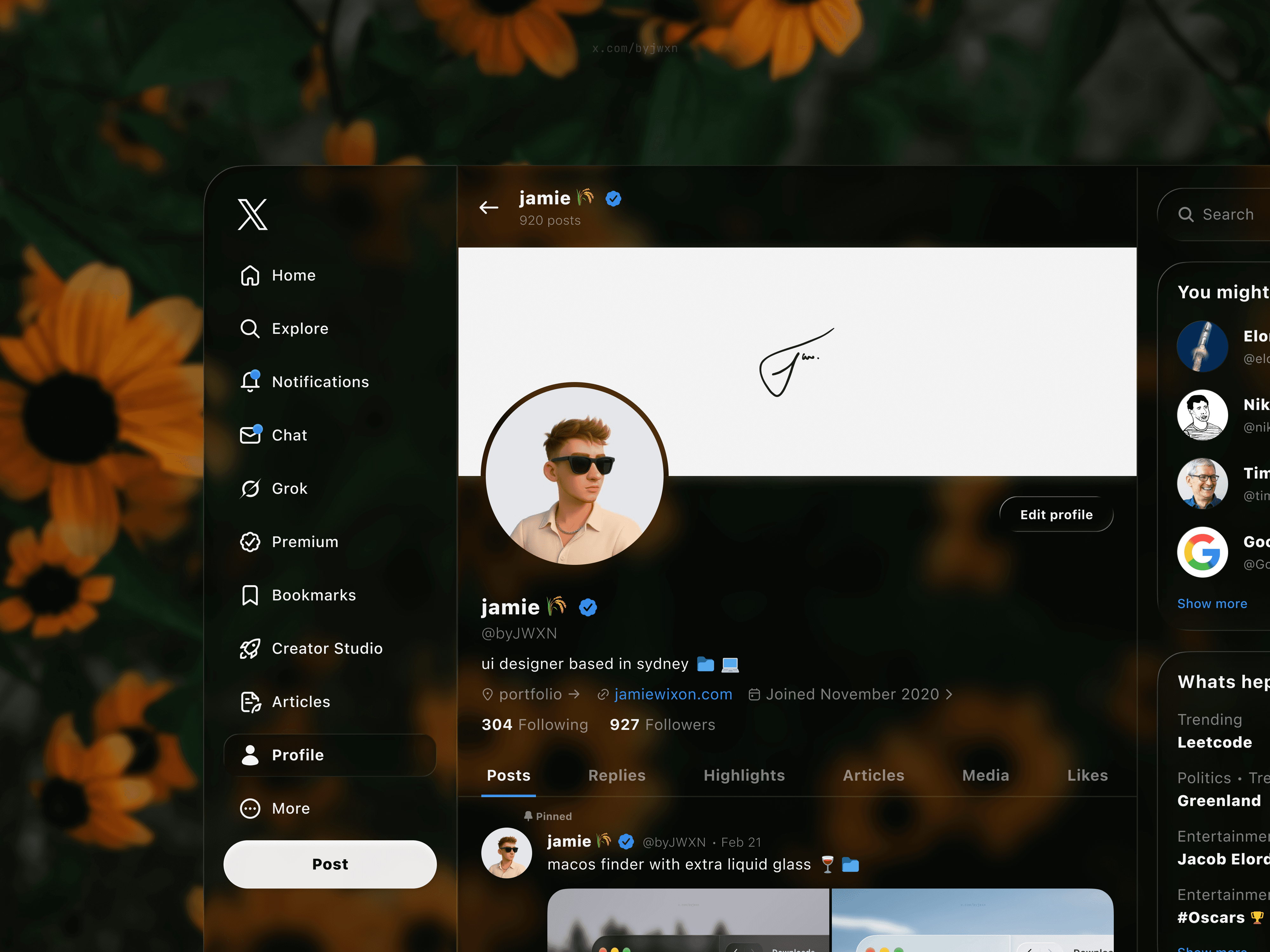Expand Joined November 2020 chevron
1270x952 pixels.
(x=949, y=694)
